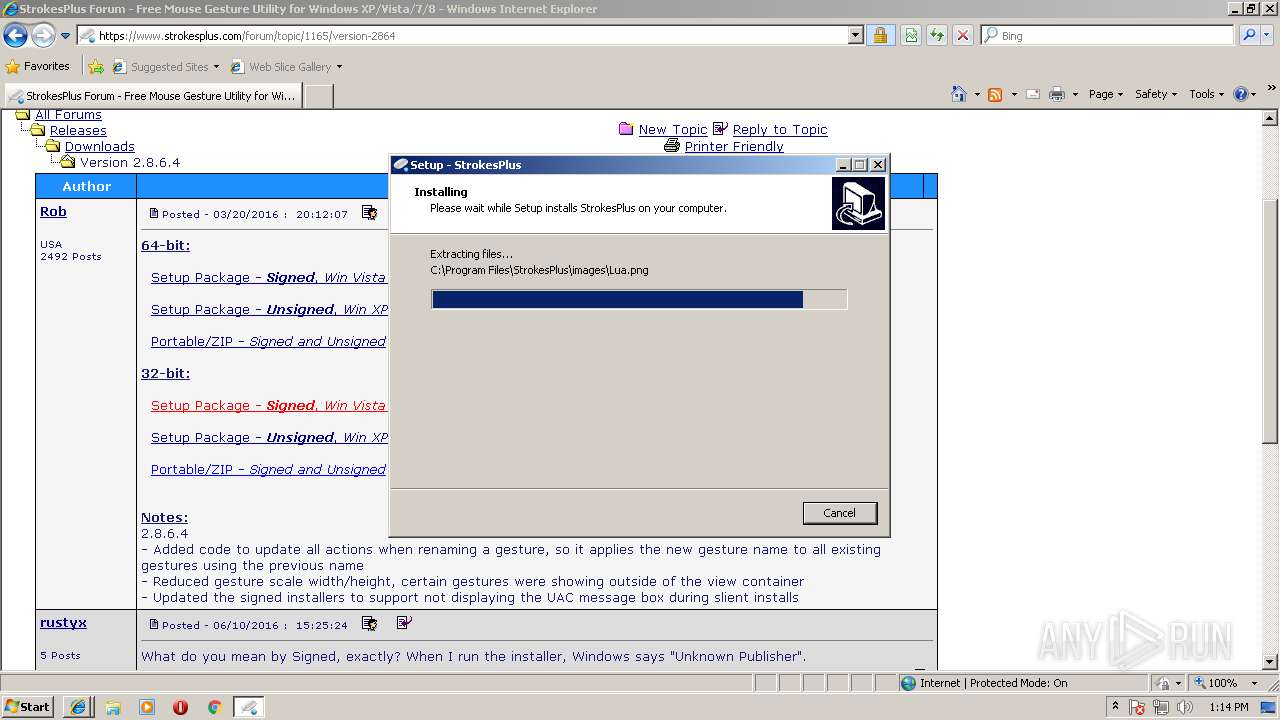This screenshot has height=720, width=1280.
Task: Open a new blank browser tab
Action: tap(318, 96)
